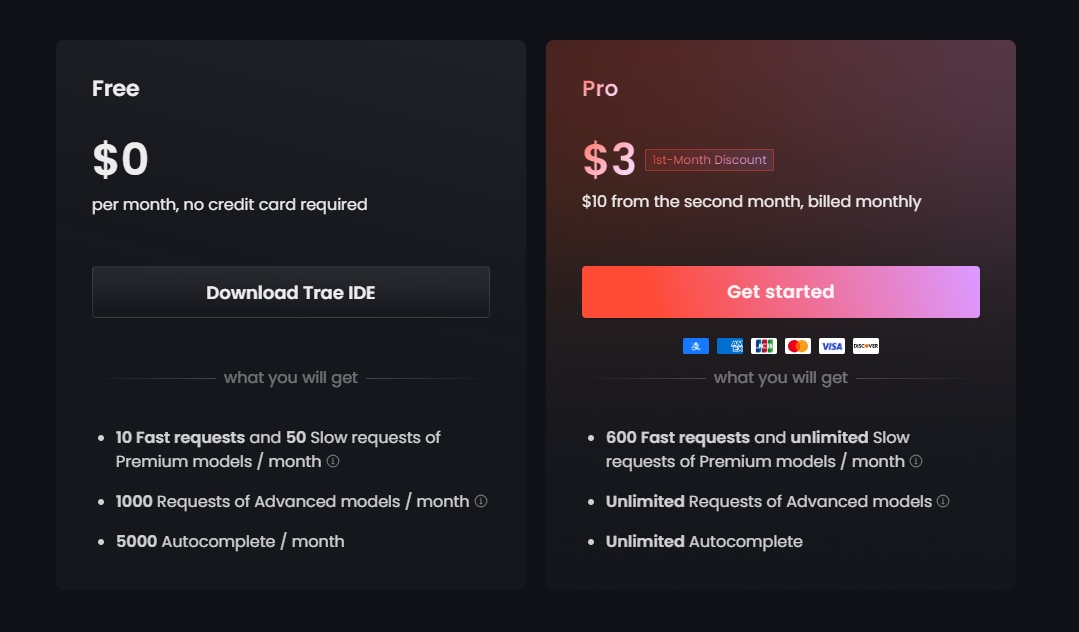Click the American Express card icon

[729, 346]
